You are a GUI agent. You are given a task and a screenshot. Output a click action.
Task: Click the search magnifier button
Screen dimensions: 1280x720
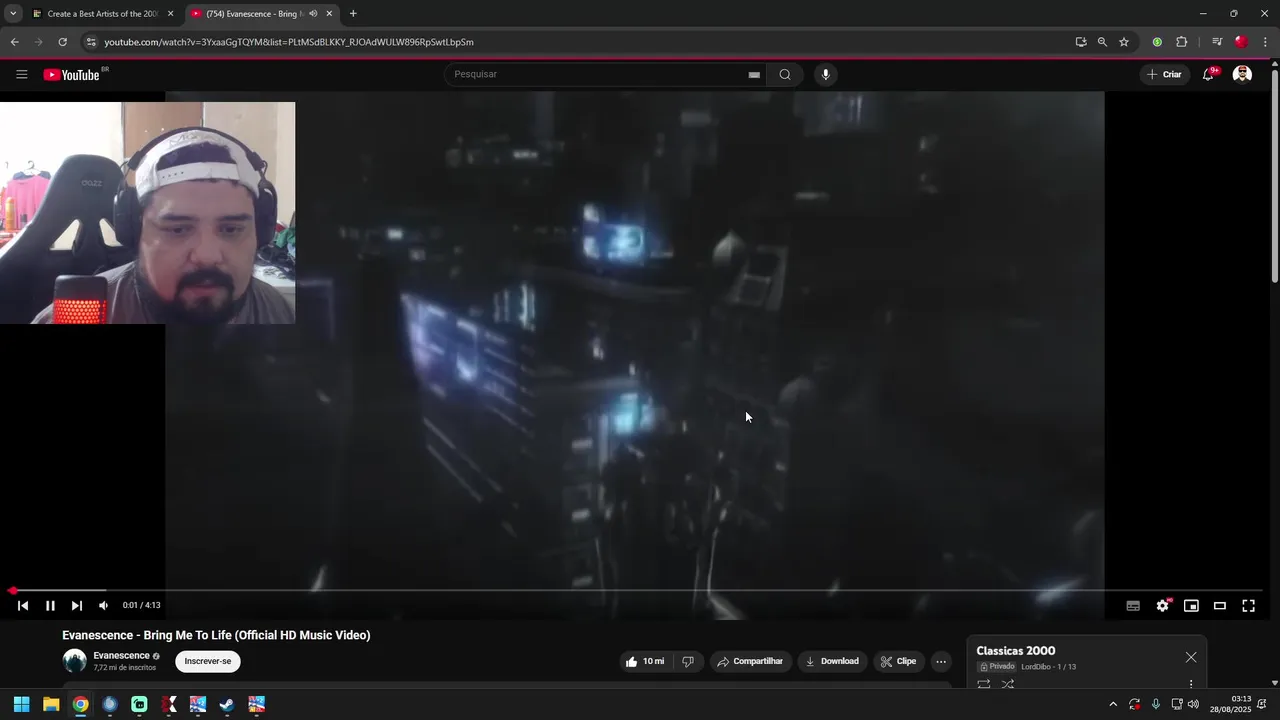(x=785, y=74)
